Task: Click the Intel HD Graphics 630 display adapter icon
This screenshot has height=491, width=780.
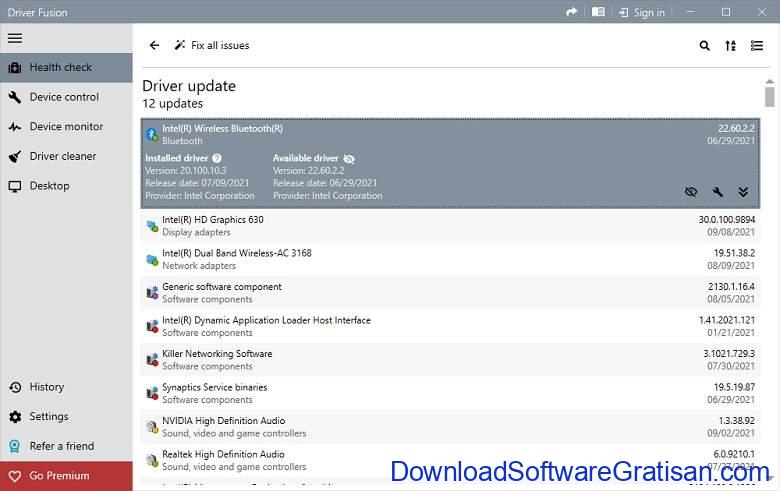Action: coord(152,226)
